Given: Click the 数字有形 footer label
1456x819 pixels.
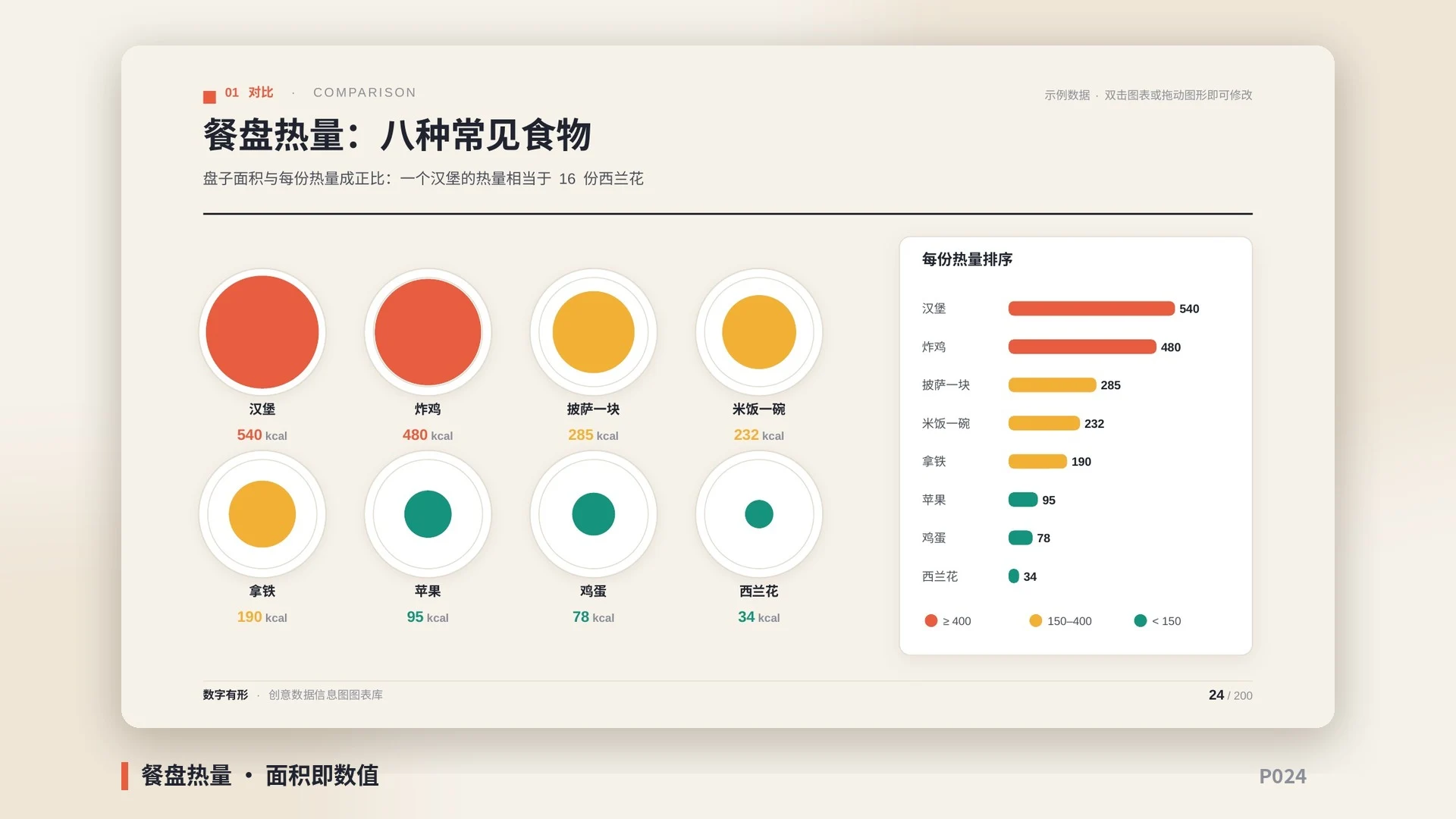Looking at the screenshot, I should pyautogui.click(x=225, y=695).
